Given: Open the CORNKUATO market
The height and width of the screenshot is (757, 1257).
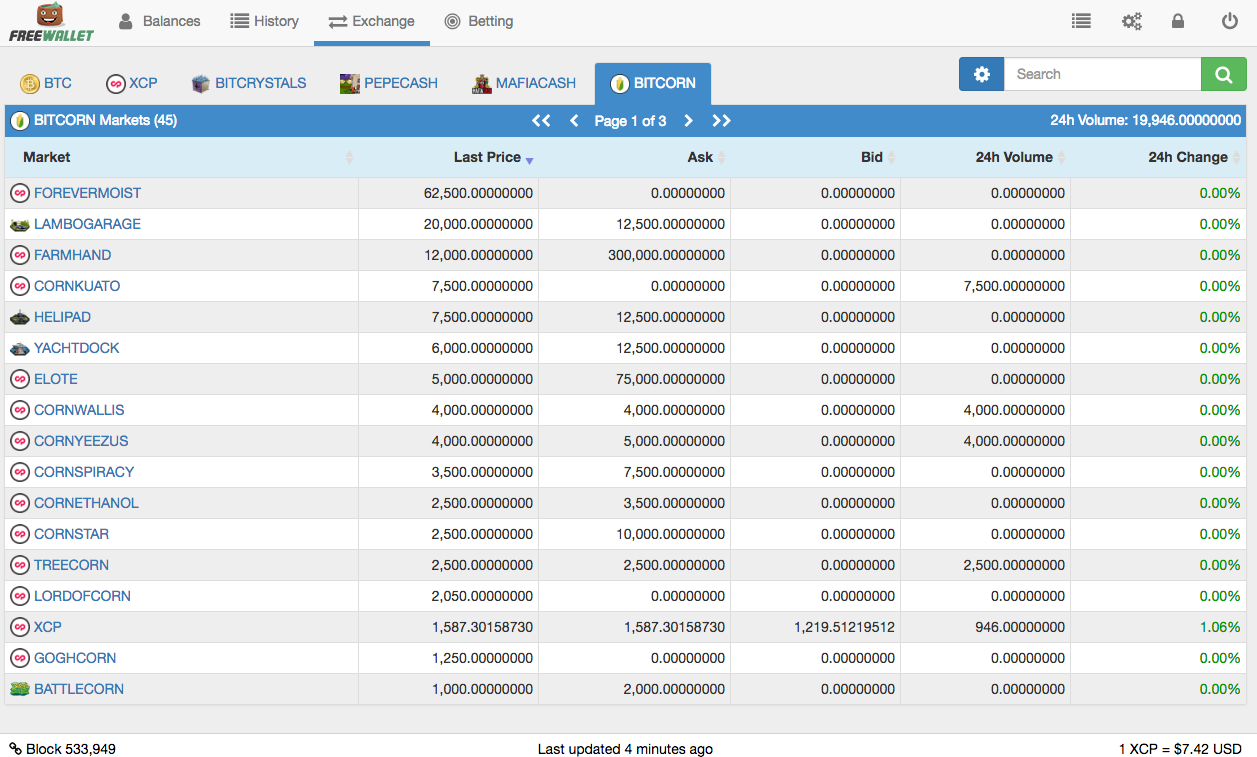Looking at the screenshot, I should (x=77, y=286).
